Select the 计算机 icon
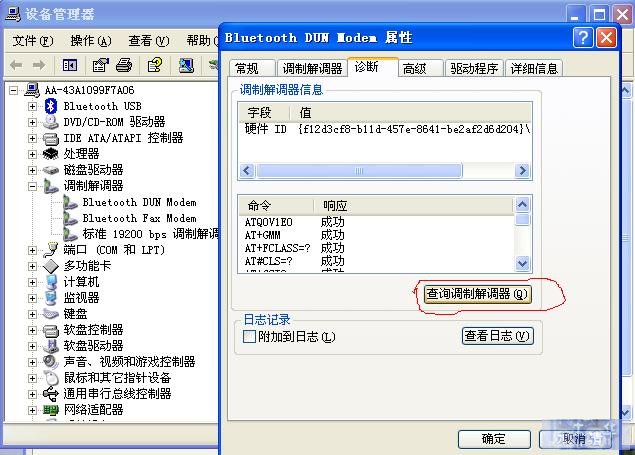 [51, 282]
